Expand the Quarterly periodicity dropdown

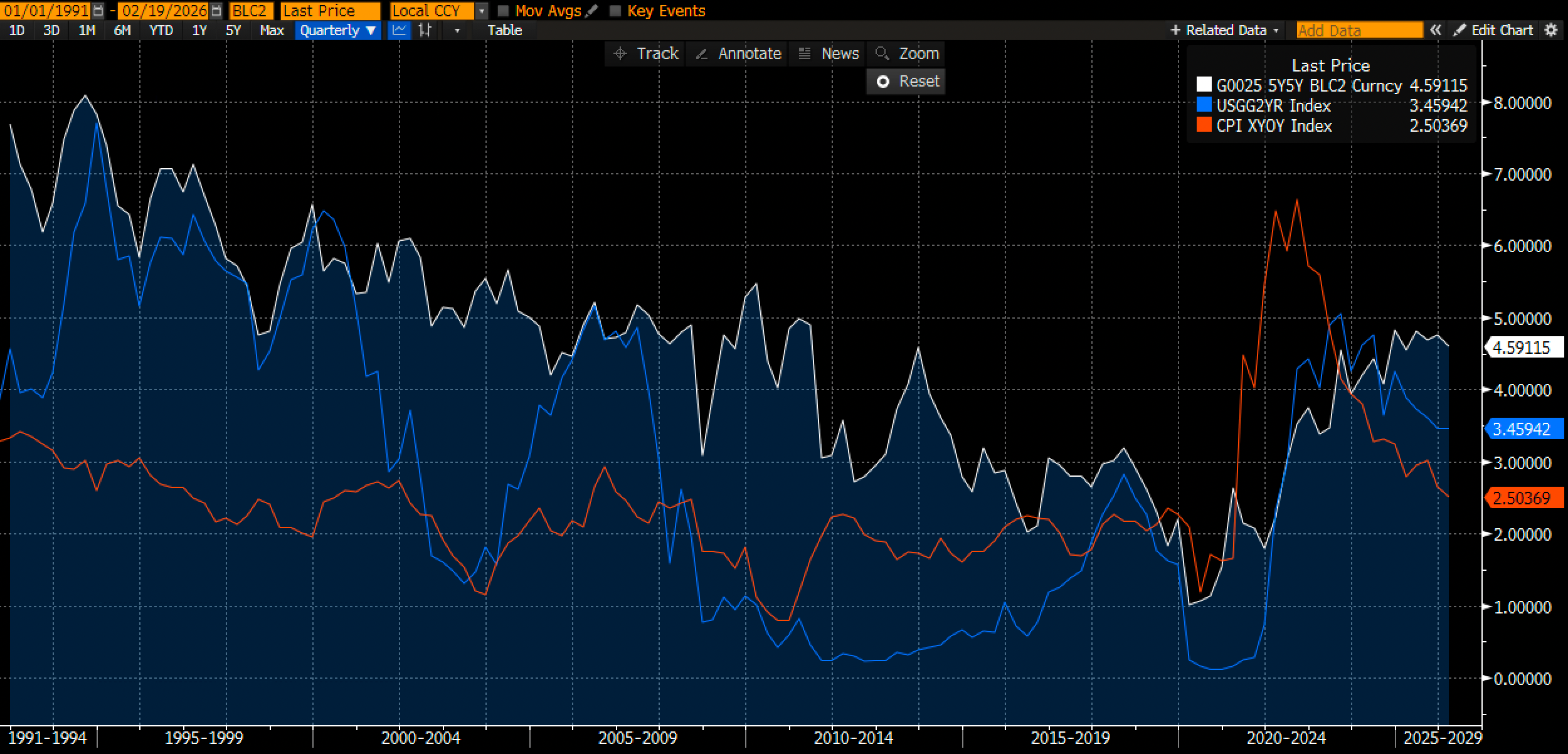(x=337, y=30)
